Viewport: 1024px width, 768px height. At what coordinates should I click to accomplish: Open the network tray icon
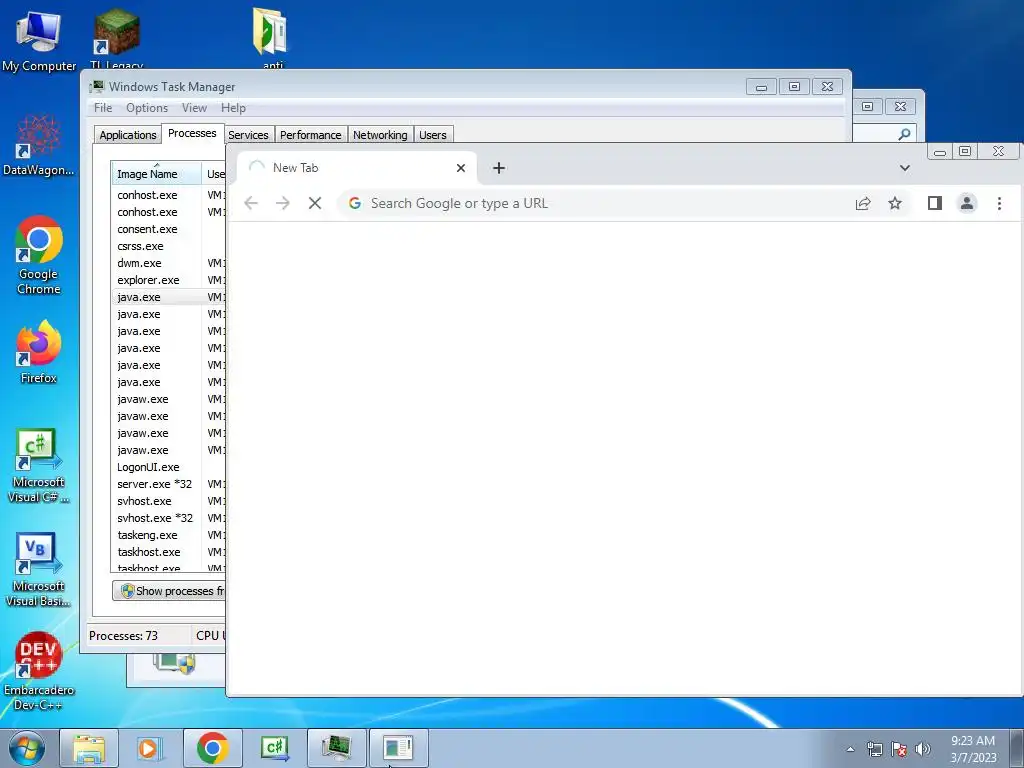[x=874, y=749]
